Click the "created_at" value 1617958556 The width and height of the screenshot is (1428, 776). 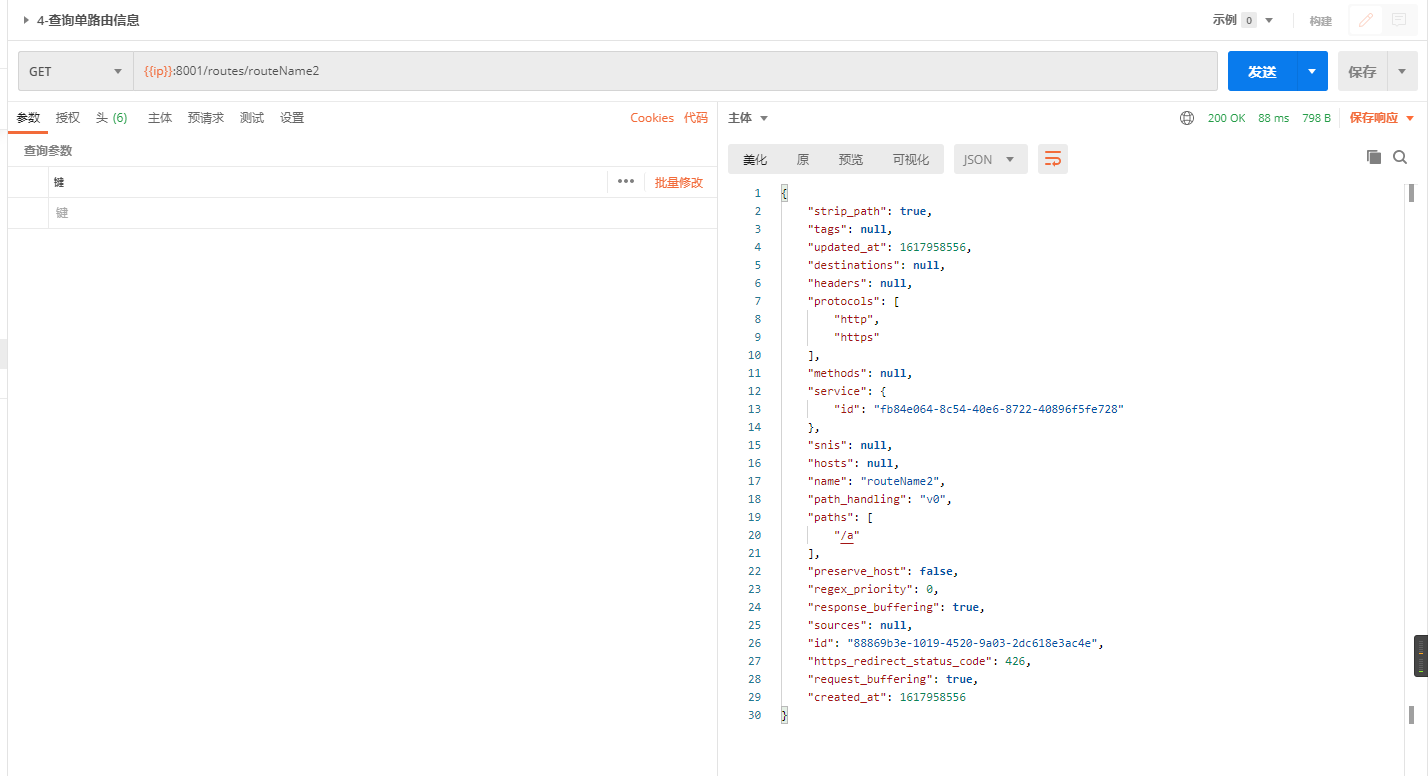(x=933, y=697)
